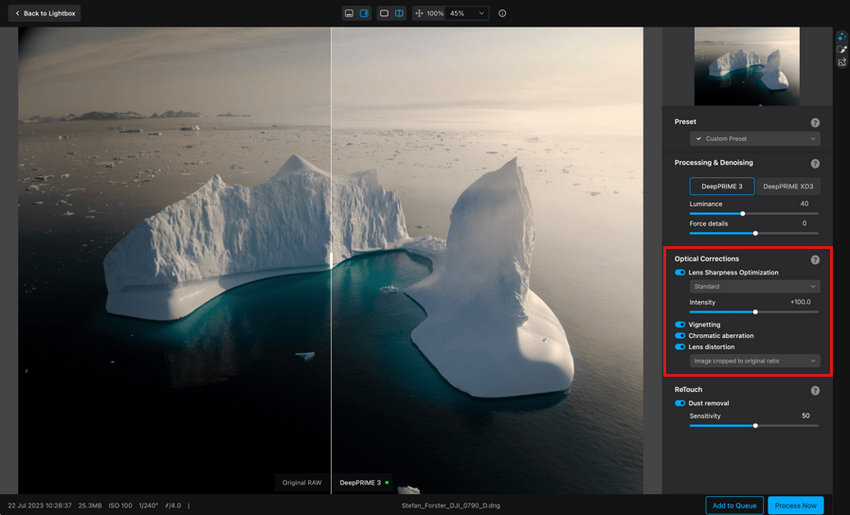Add to Queue
This screenshot has width=850, height=515.
(x=734, y=505)
